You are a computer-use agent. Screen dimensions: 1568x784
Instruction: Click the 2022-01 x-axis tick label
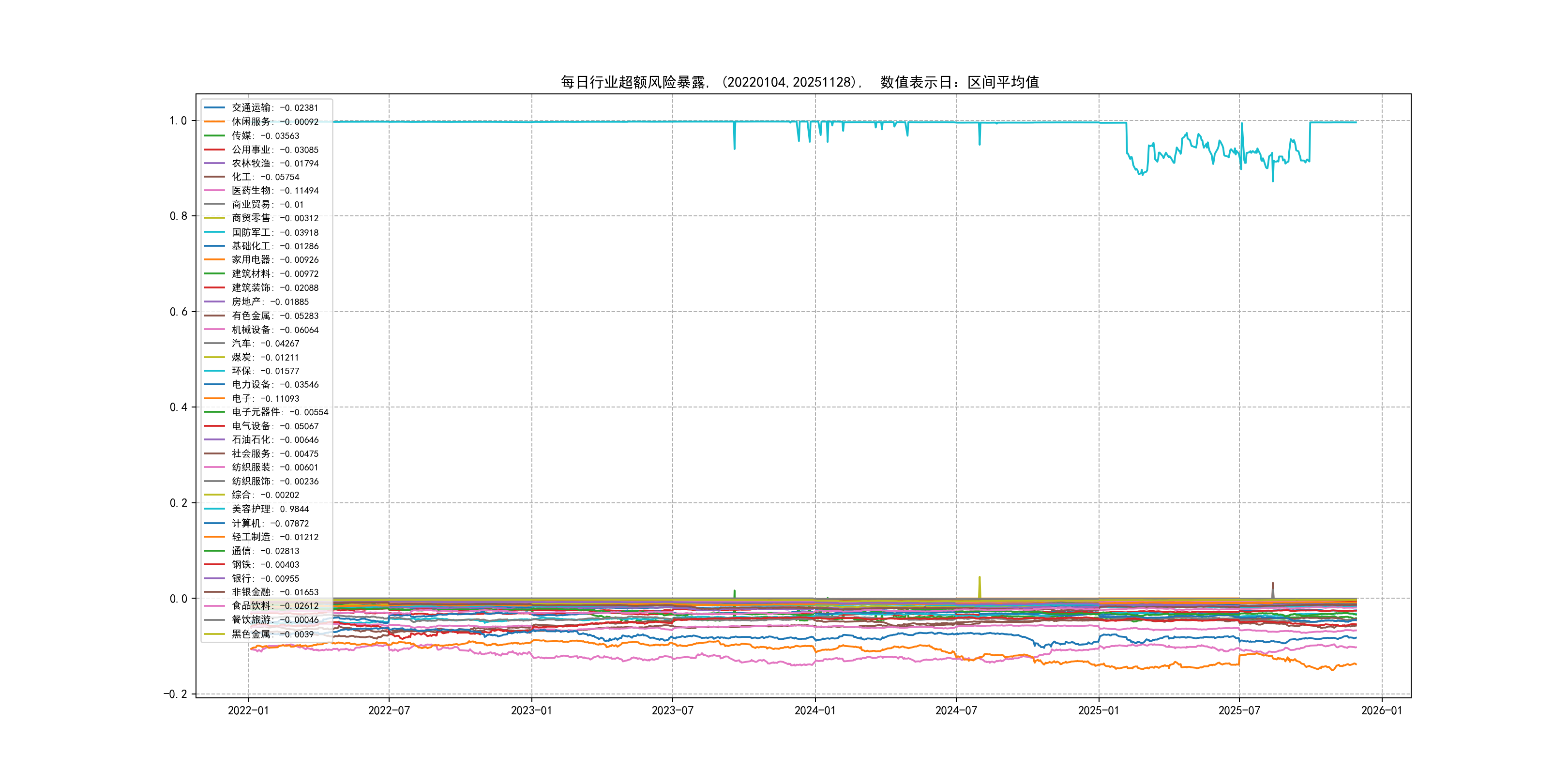[x=248, y=710]
